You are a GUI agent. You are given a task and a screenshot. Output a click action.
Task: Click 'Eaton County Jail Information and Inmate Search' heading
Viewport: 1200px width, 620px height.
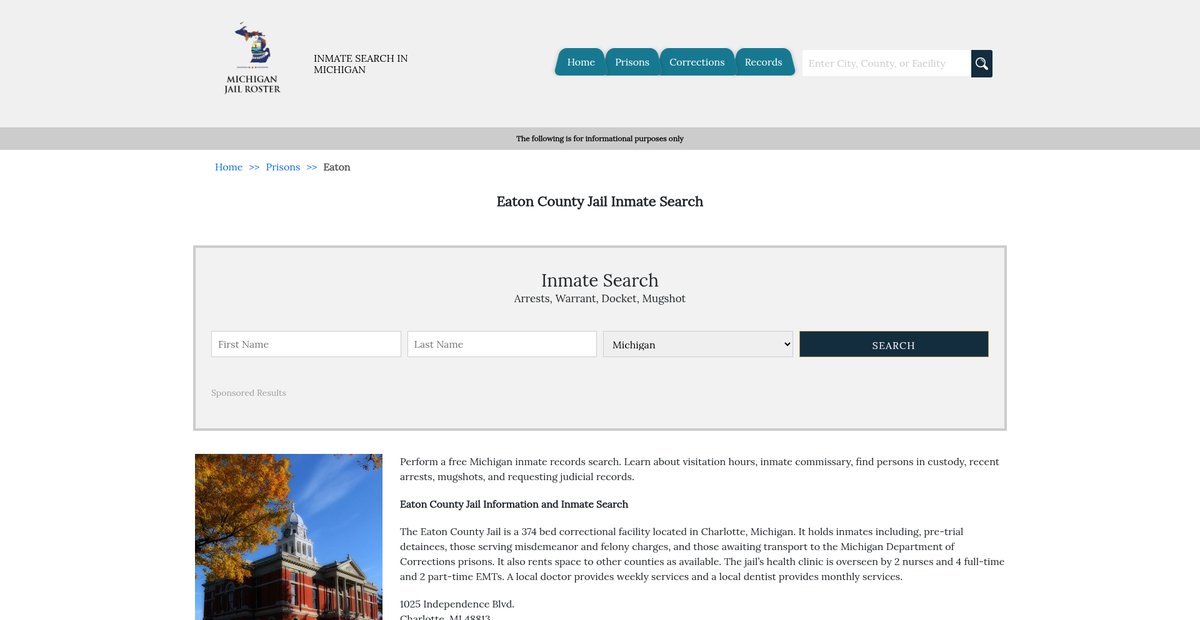(514, 504)
